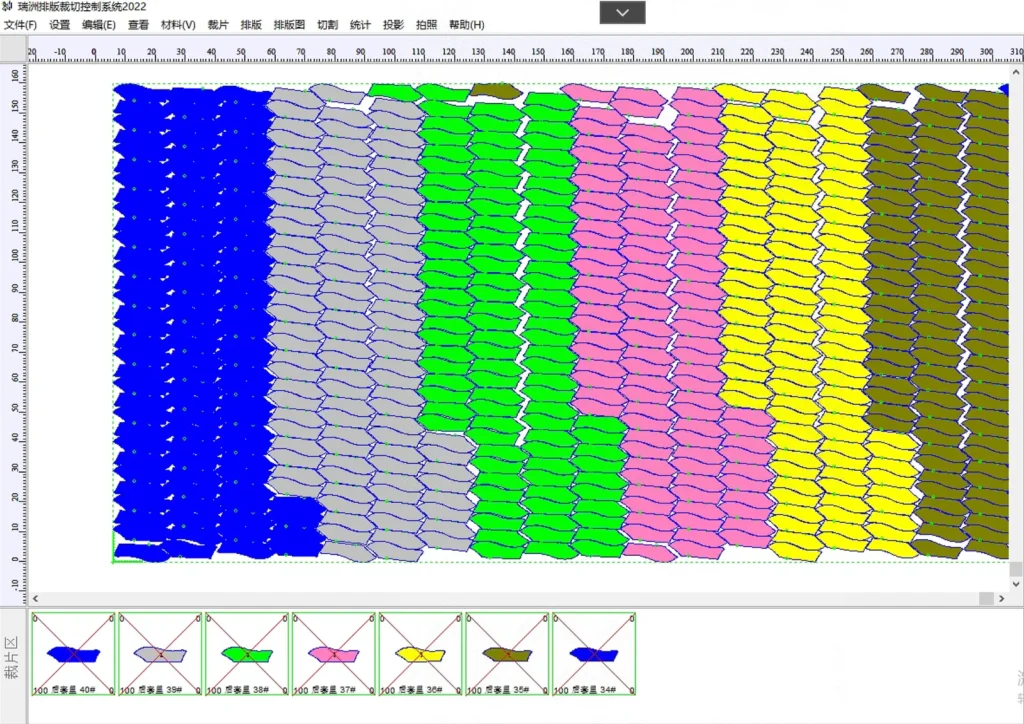Open the 编辑(E) menu

[x=99, y=25]
